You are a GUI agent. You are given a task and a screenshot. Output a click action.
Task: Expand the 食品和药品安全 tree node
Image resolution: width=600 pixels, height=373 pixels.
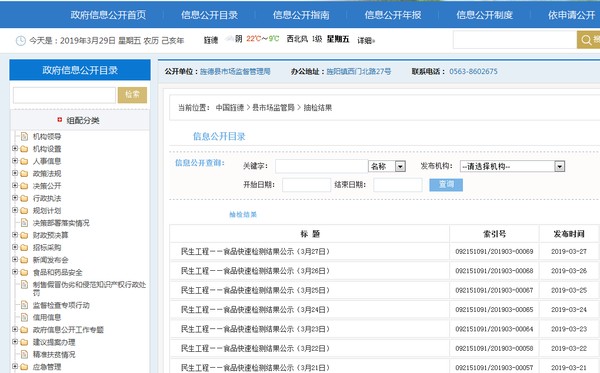[15, 272]
